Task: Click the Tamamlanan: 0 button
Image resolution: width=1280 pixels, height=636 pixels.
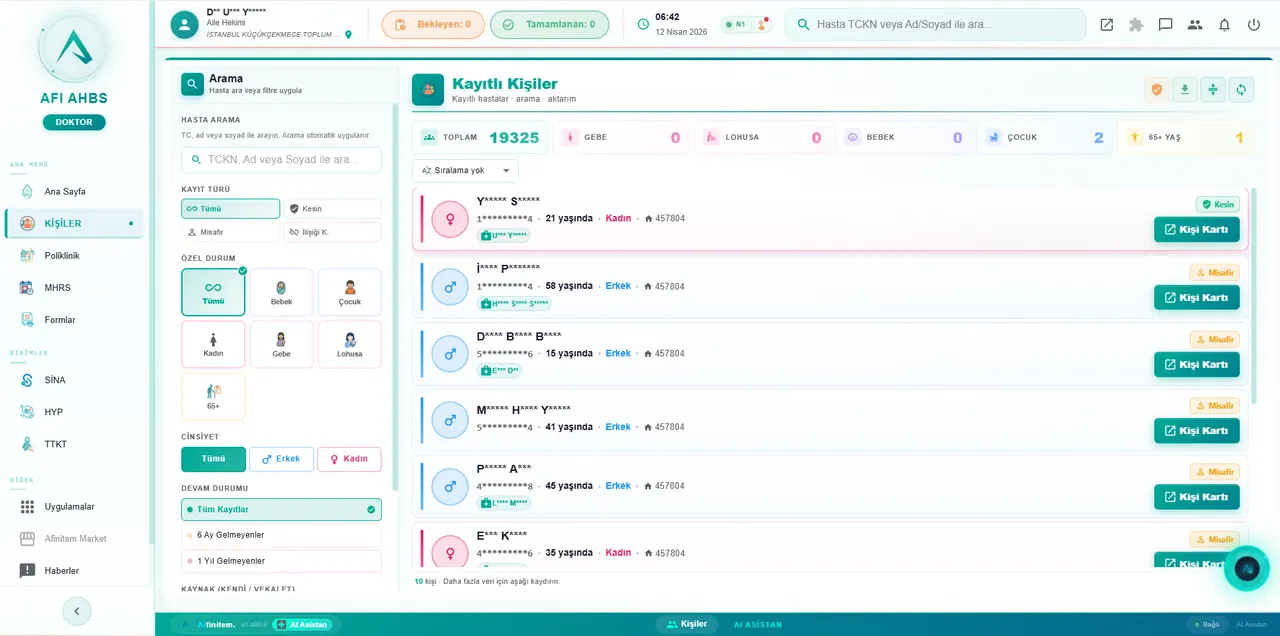Action: [x=549, y=25]
